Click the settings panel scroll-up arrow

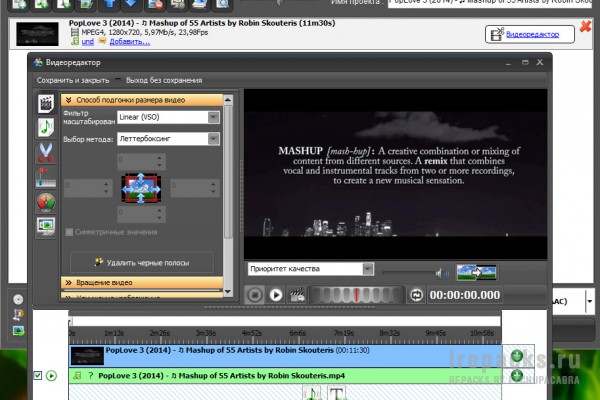[228, 100]
